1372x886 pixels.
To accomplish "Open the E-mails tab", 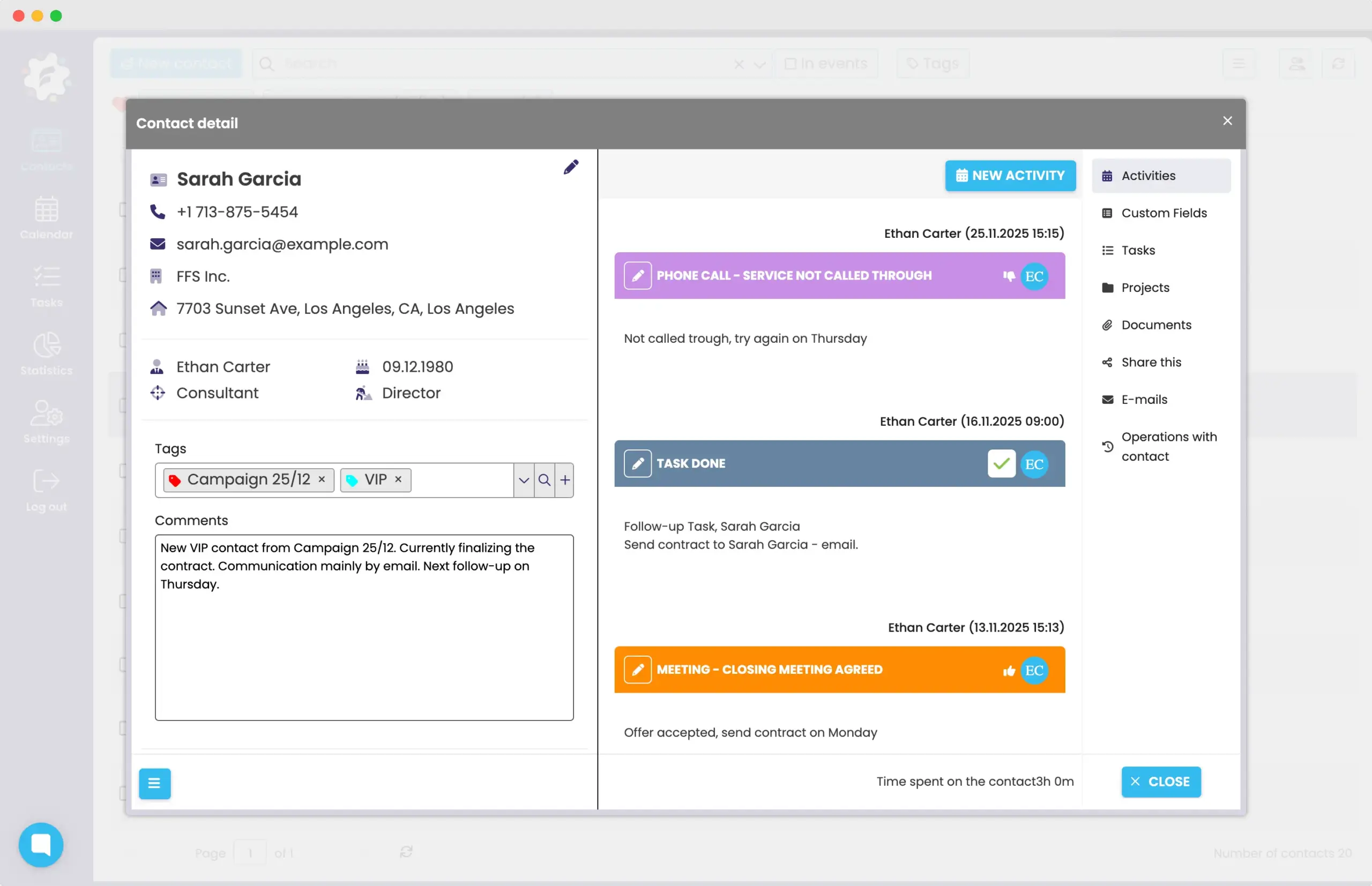I will pos(1144,399).
